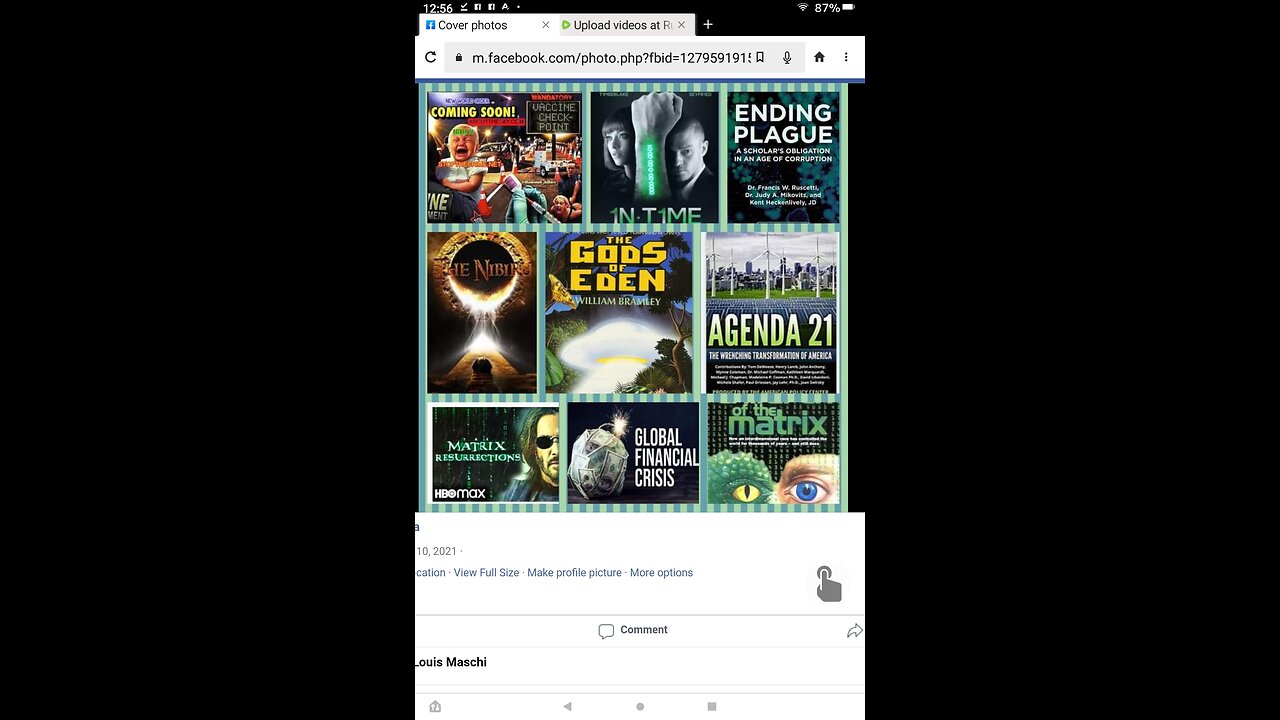Go to the browser home page
Viewport: 1280px width, 720px height.
coord(819,57)
